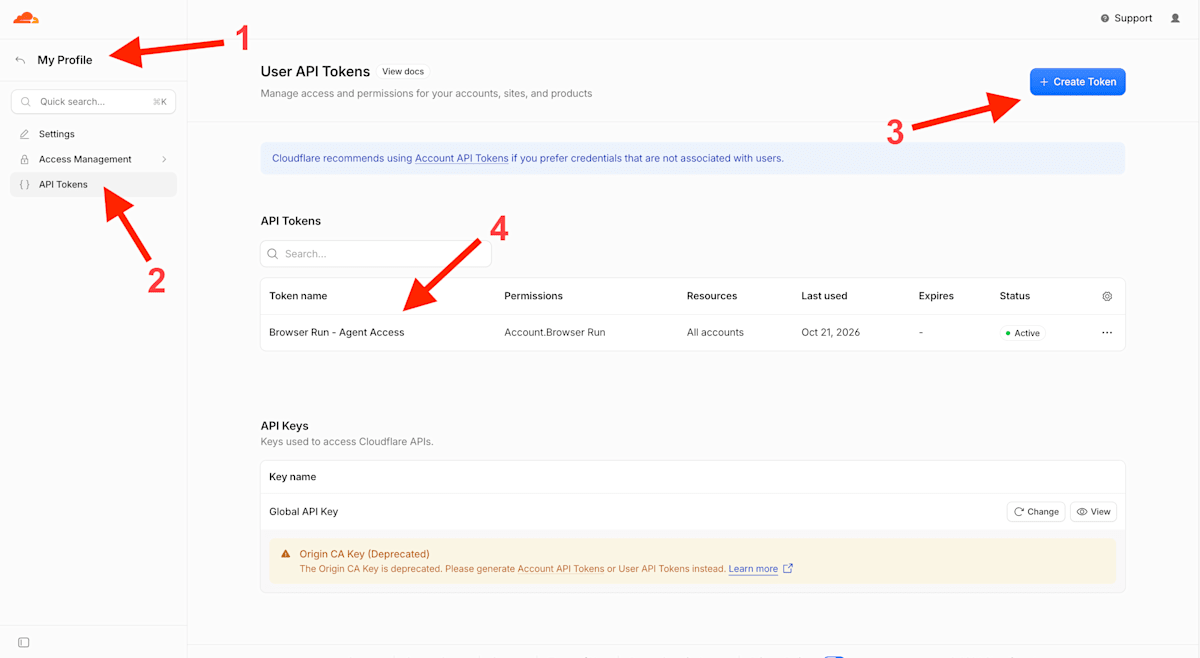Click the Expires column header

(x=936, y=296)
